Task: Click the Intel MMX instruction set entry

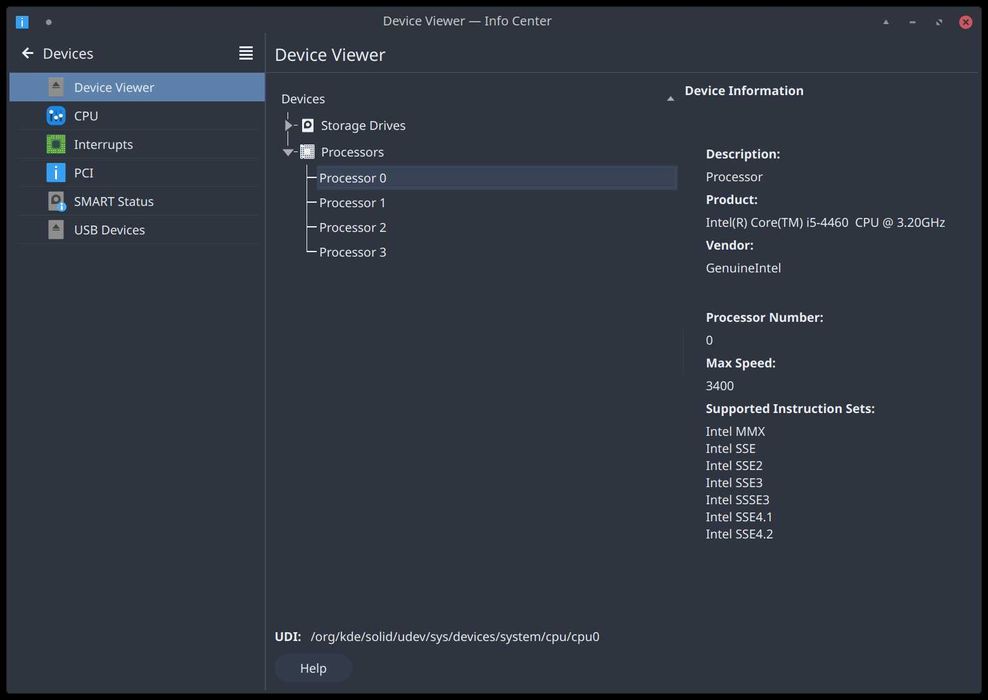Action: pos(735,432)
